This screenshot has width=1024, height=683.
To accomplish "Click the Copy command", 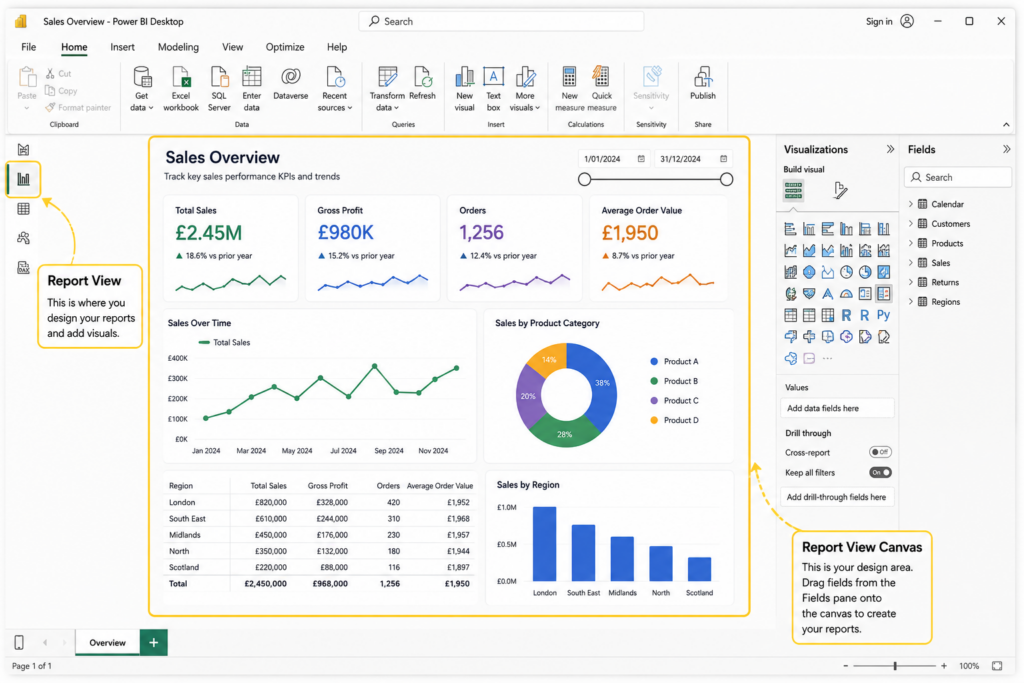I will 61,91.
